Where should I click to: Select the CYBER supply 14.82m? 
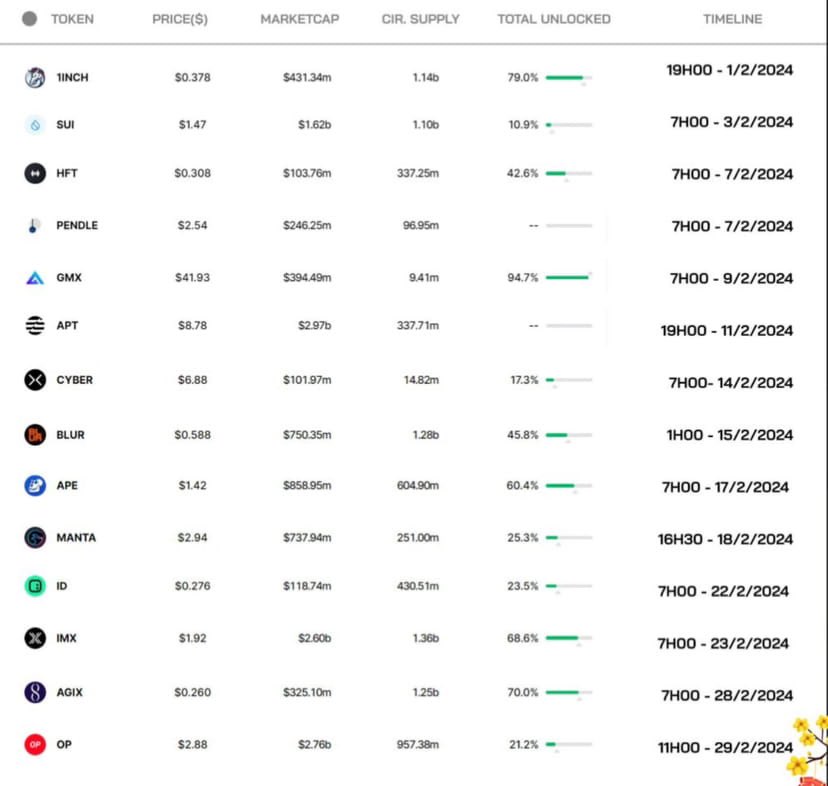[x=421, y=380]
